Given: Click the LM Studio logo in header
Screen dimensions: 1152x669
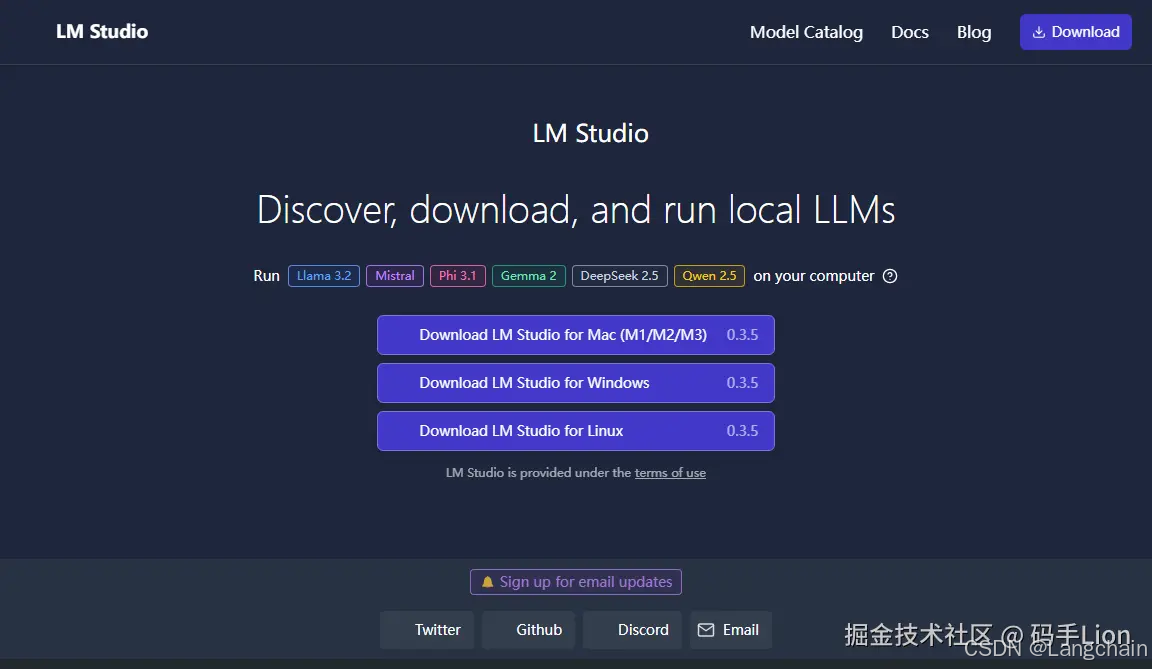Looking at the screenshot, I should (x=102, y=32).
